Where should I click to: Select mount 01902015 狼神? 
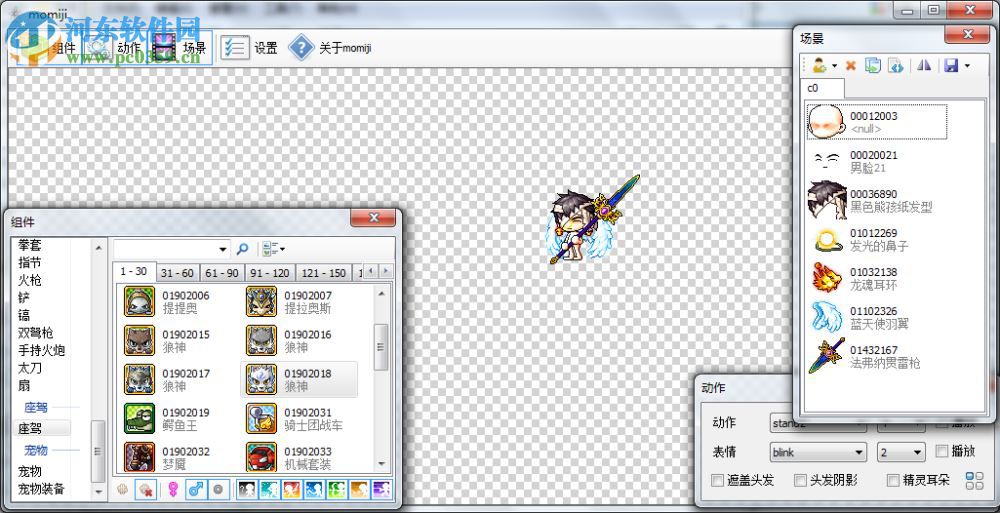pos(177,340)
